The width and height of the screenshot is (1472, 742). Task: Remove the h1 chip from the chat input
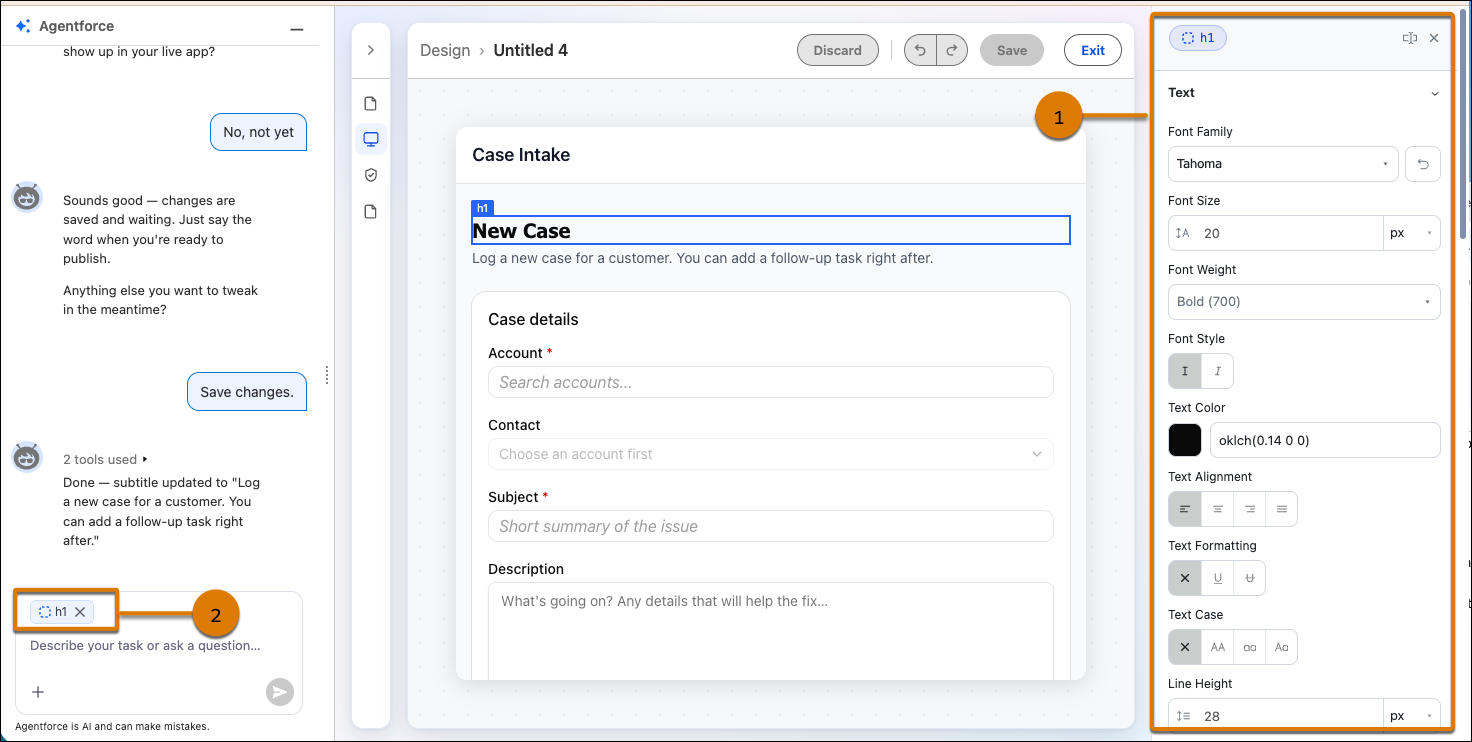(x=80, y=612)
